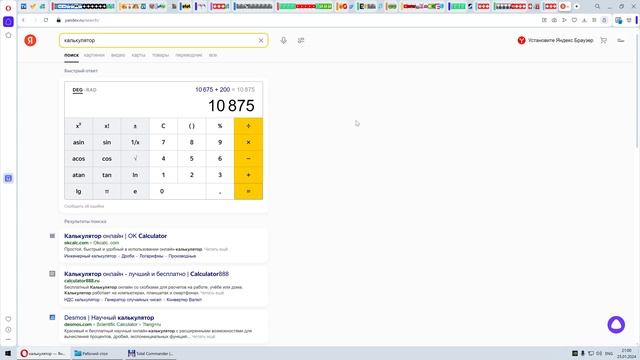The image size is (640, 360).
Task: Open the shopping cart icon
Action: click(603, 40)
